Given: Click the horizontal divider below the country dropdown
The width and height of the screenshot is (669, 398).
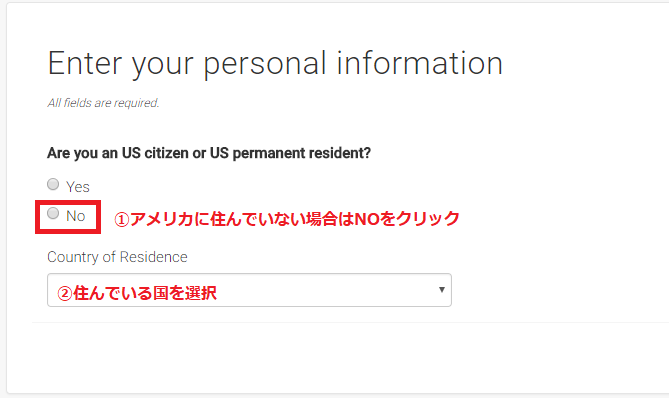Looking at the screenshot, I should [350, 322].
